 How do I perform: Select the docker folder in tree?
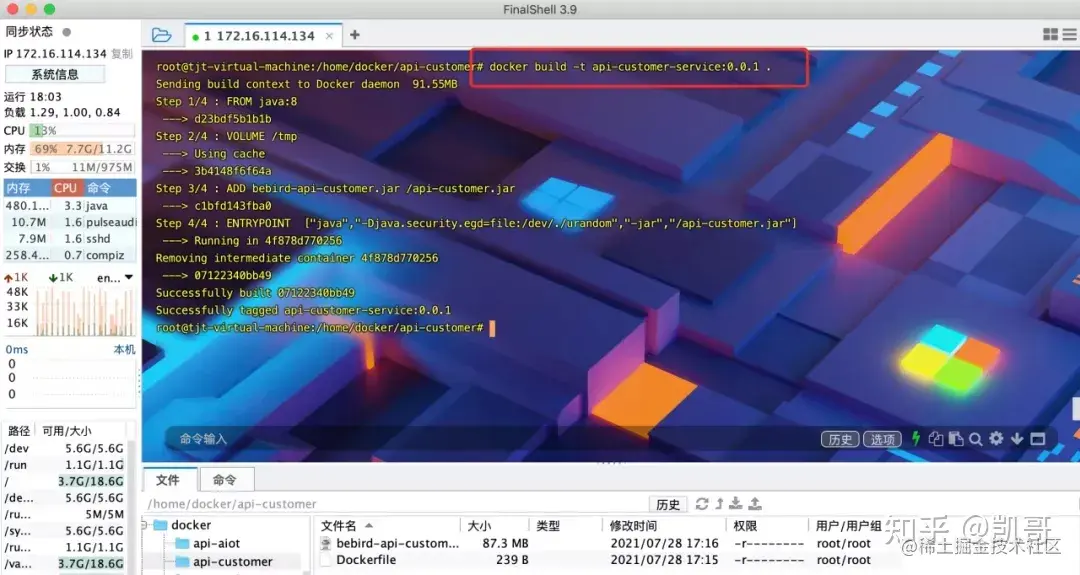click(182, 525)
